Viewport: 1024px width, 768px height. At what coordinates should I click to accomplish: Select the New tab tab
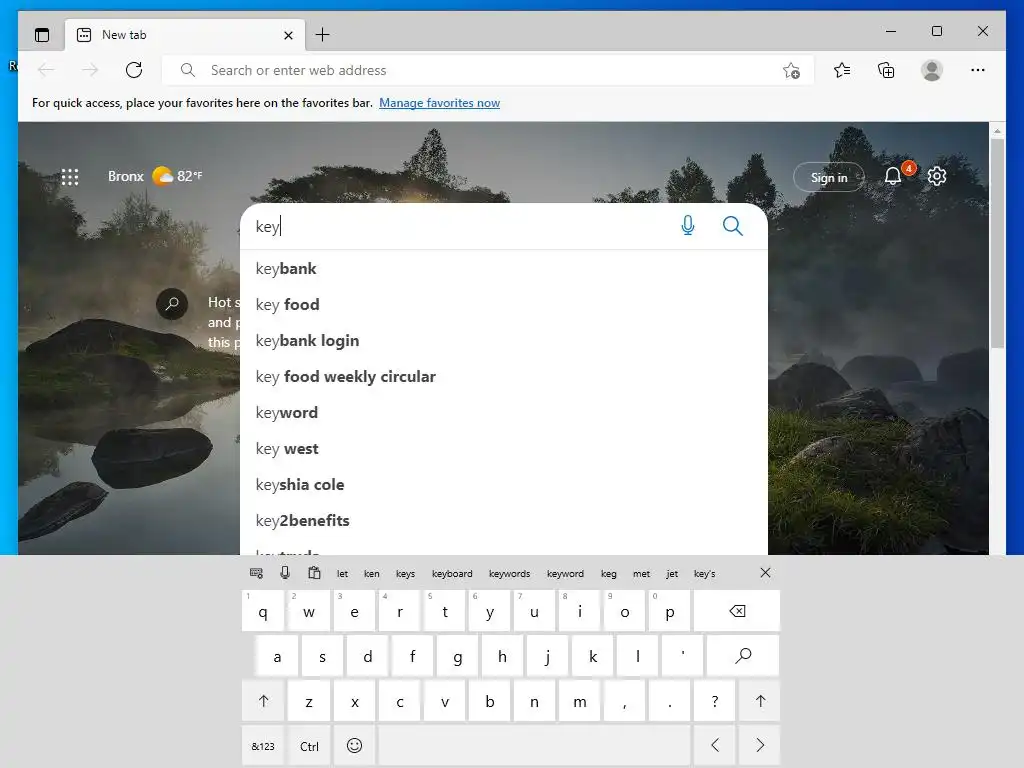(x=184, y=35)
